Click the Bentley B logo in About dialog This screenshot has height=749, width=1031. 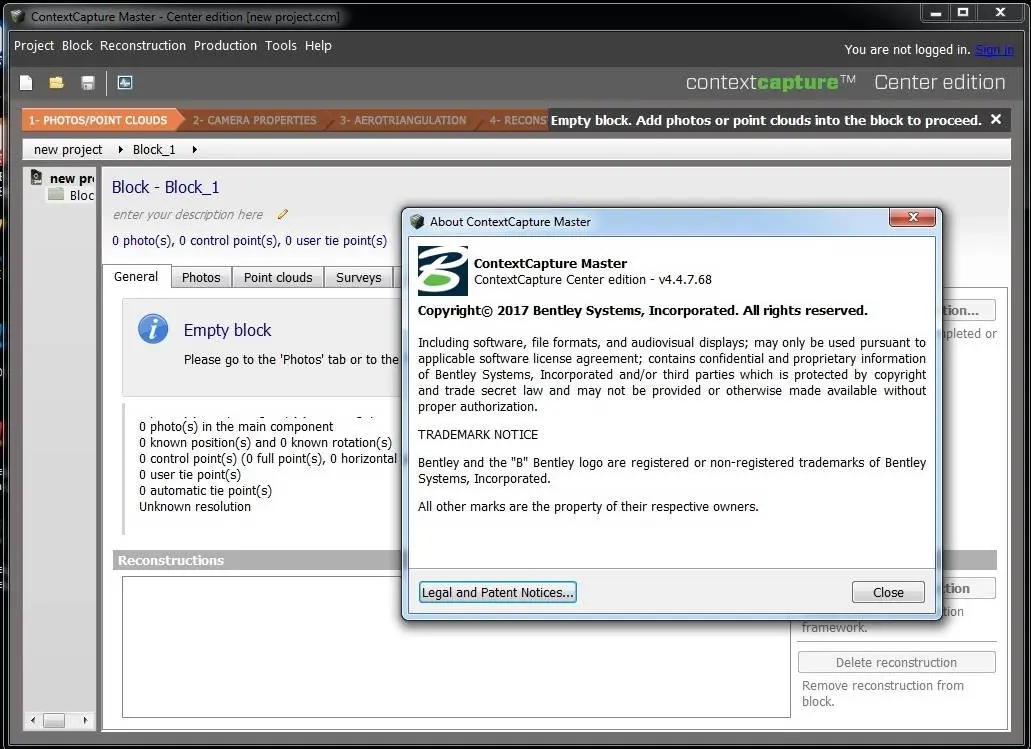tap(443, 270)
